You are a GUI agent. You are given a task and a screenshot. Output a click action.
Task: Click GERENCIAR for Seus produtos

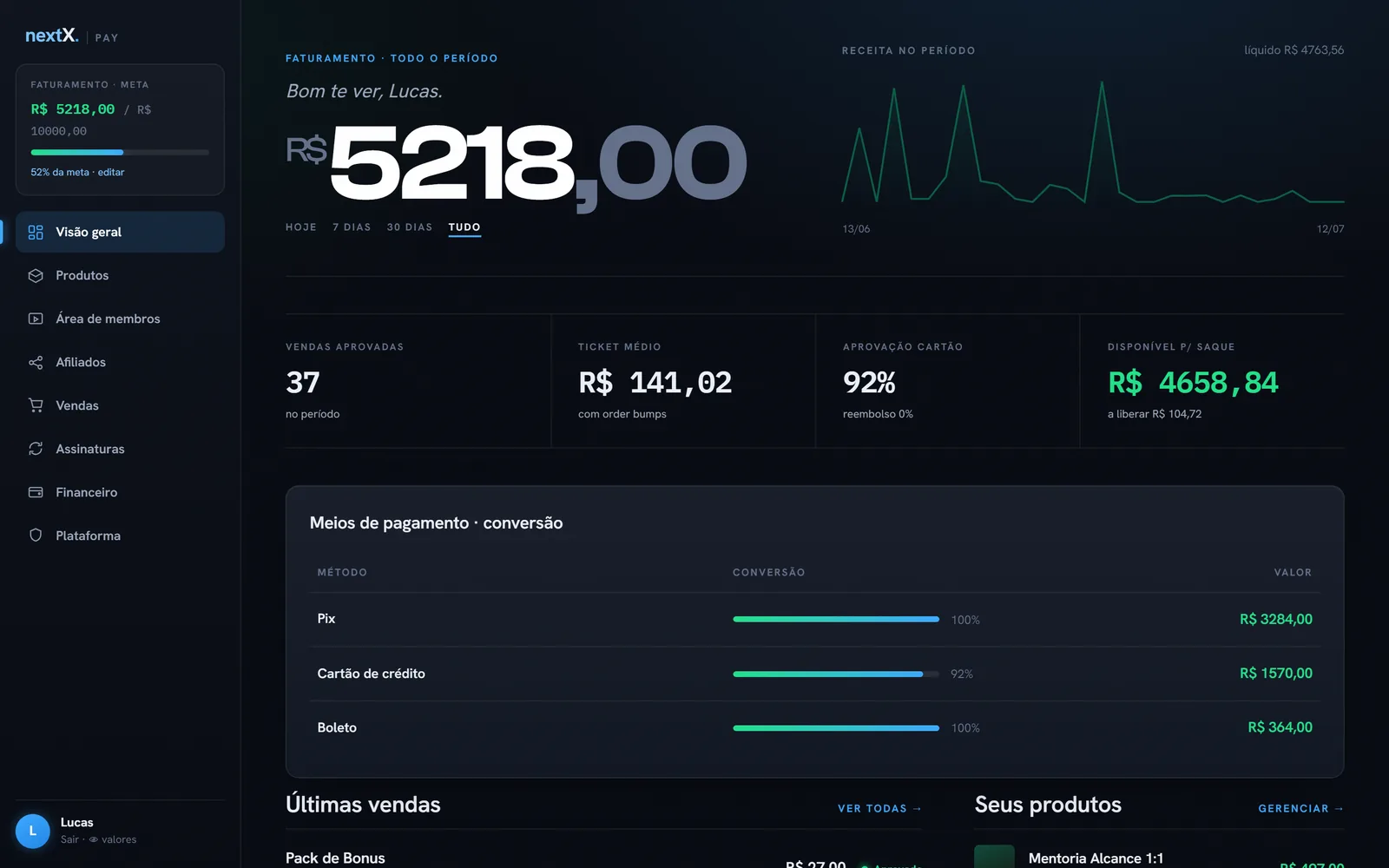click(1300, 808)
